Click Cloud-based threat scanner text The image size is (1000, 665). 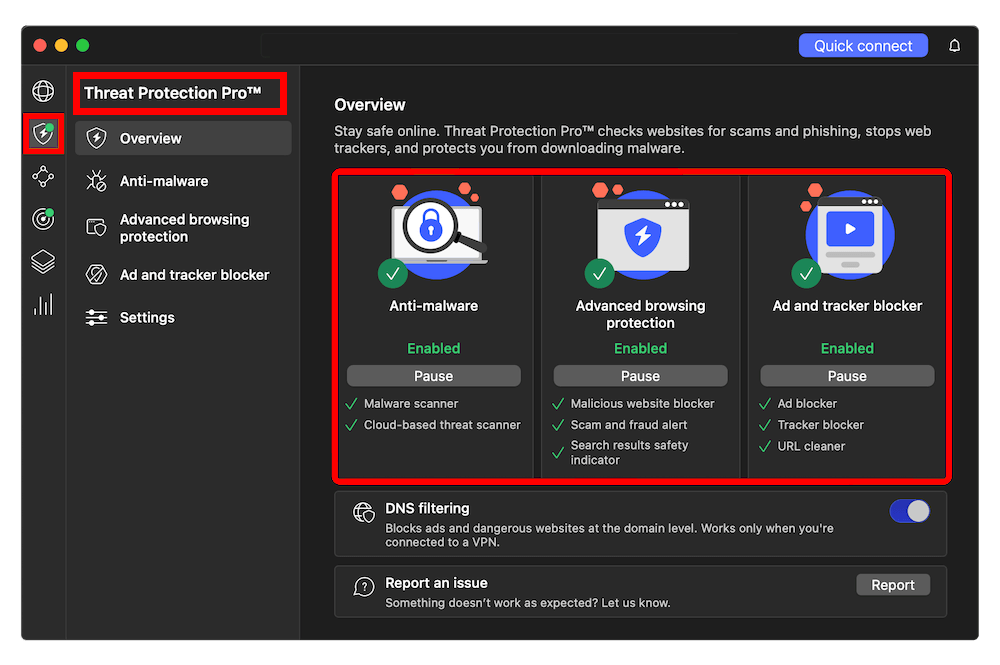click(442, 425)
